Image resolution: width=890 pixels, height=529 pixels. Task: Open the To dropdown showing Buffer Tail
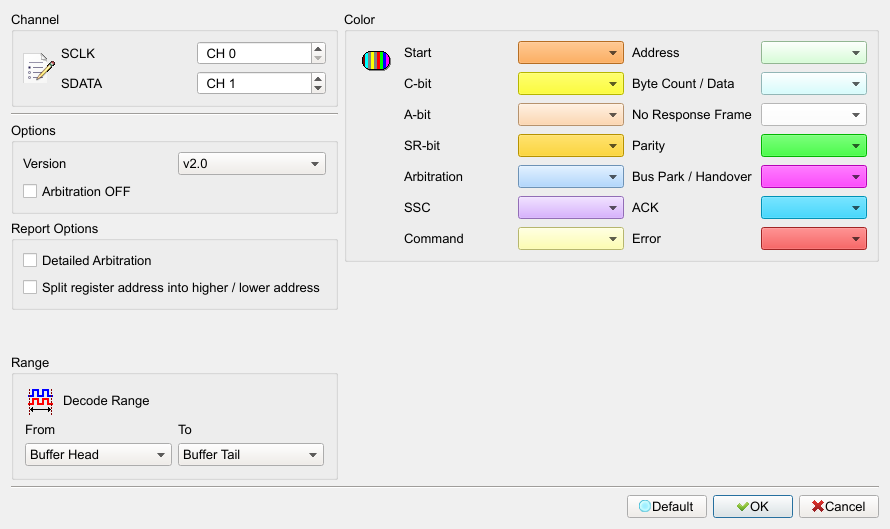251,455
